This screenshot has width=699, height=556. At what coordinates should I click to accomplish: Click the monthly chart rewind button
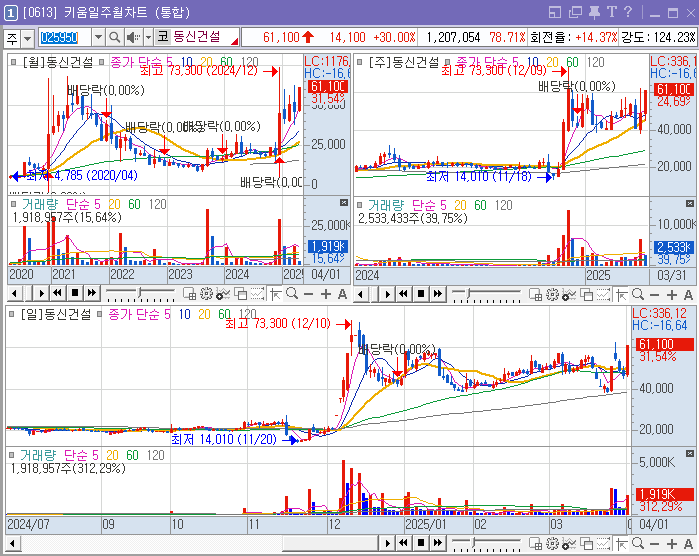click(x=57, y=293)
